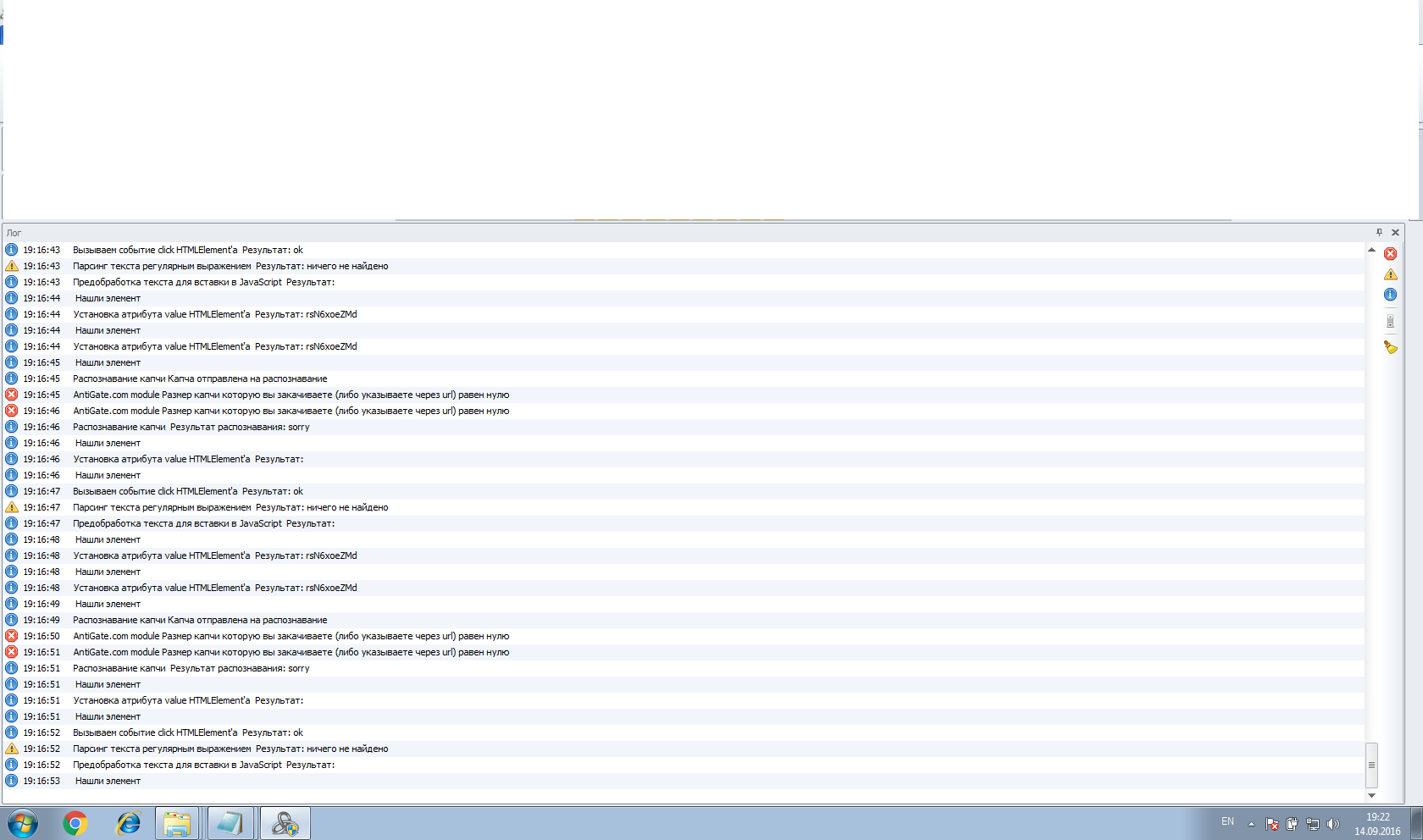The width and height of the screenshot is (1423, 840).
Task: Select the 19:16:52 'Предобработка текста' log entry
Action: pos(684,765)
